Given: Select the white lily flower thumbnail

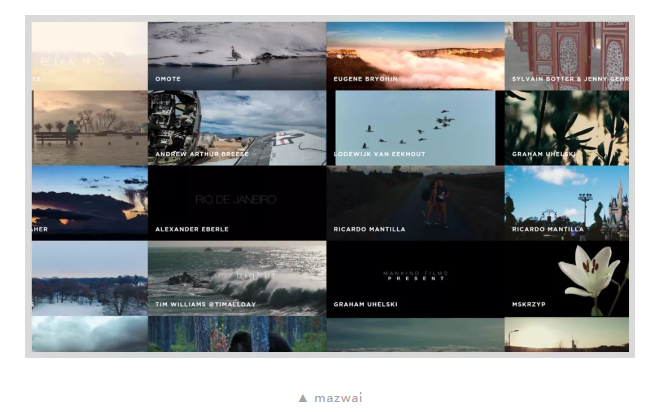Looking at the screenshot, I should (567, 276).
